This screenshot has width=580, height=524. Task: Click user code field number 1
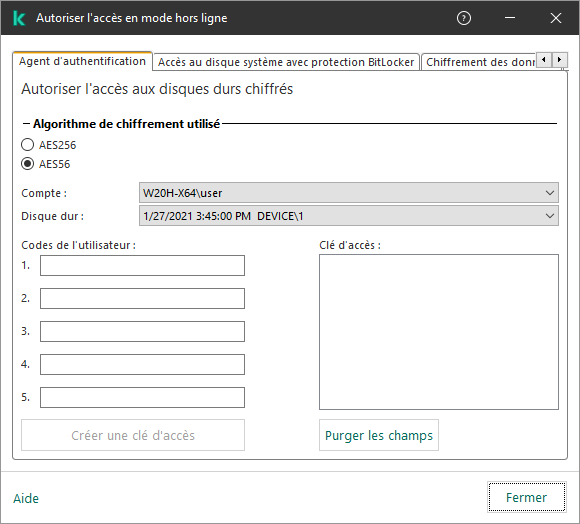point(142,266)
